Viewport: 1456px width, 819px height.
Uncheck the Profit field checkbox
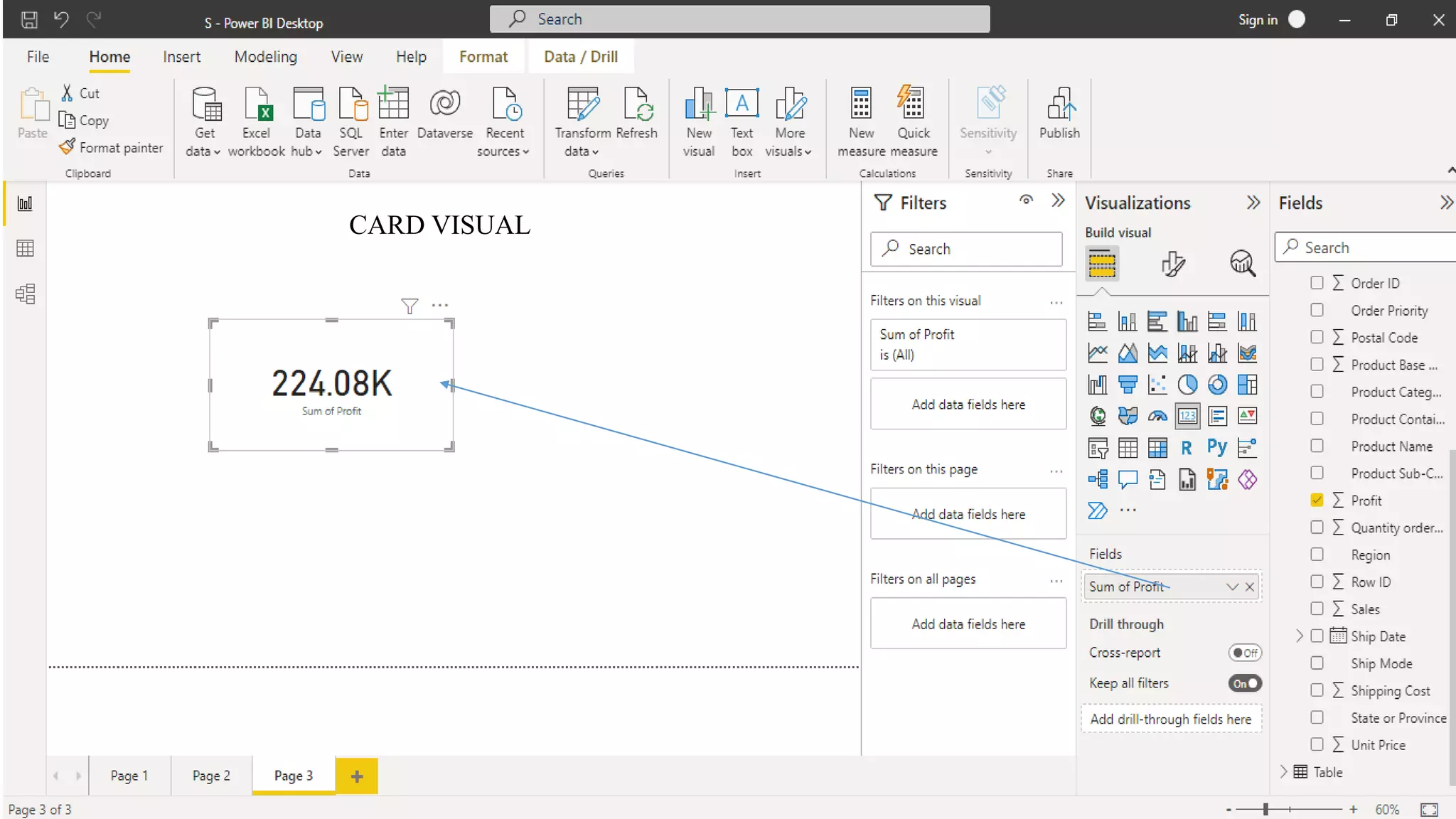[x=1317, y=500]
